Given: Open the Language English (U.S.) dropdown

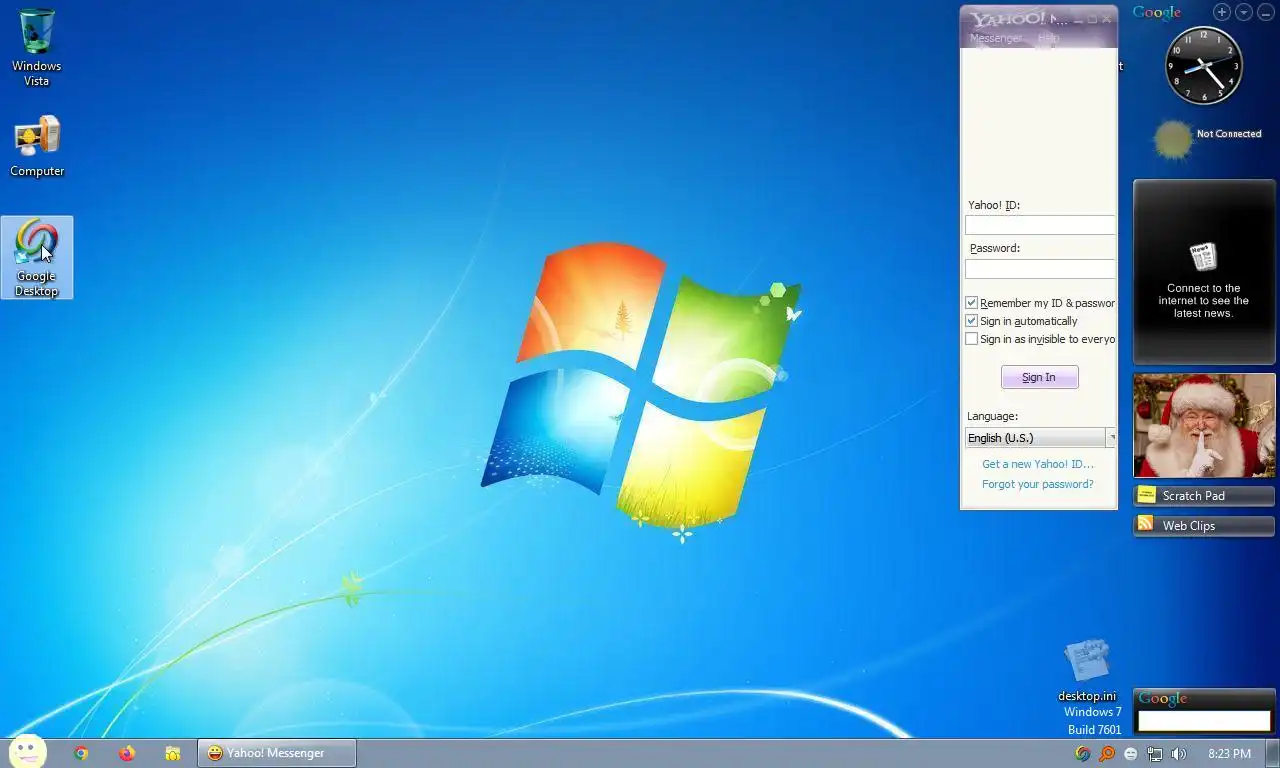Looking at the screenshot, I should (1040, 438).
